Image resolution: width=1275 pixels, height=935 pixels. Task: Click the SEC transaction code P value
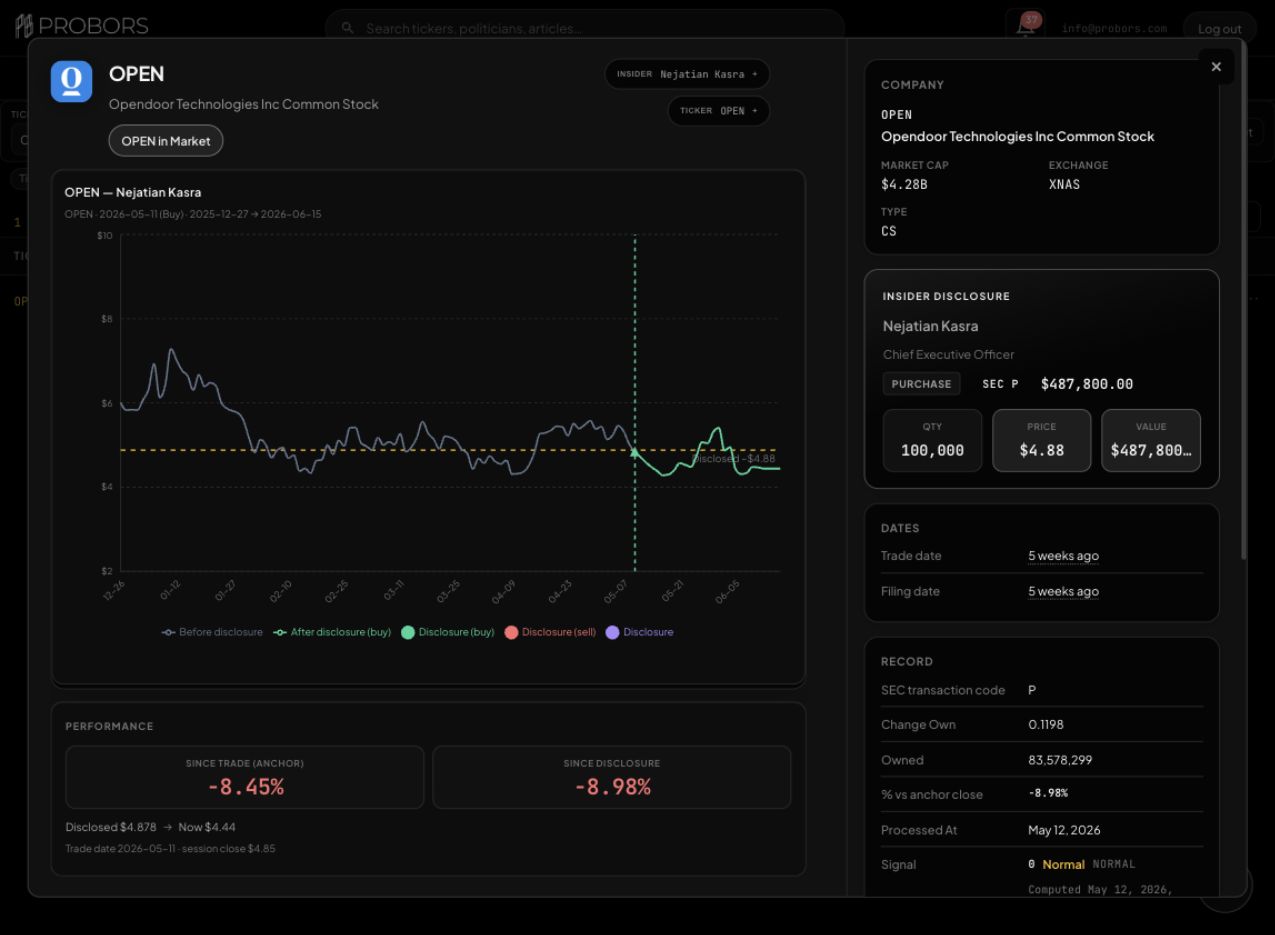[1032, 690]
